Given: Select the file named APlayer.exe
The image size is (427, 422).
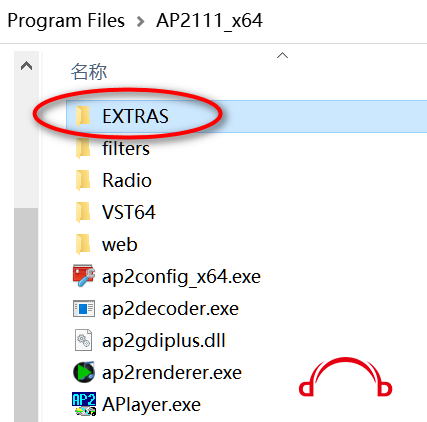Looking at the screenshot, I should pos(151,404).
